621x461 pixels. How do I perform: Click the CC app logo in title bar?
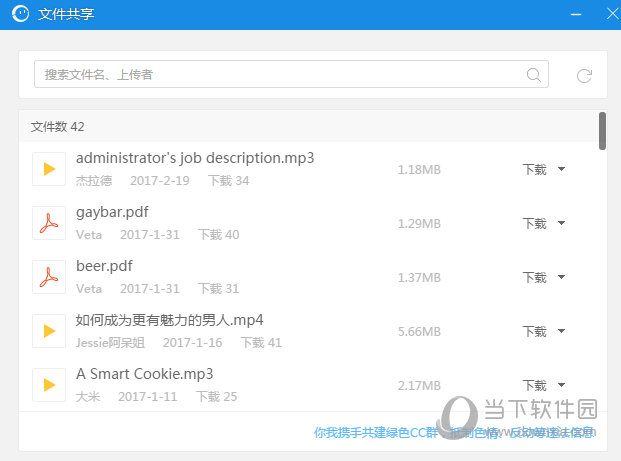20,14
